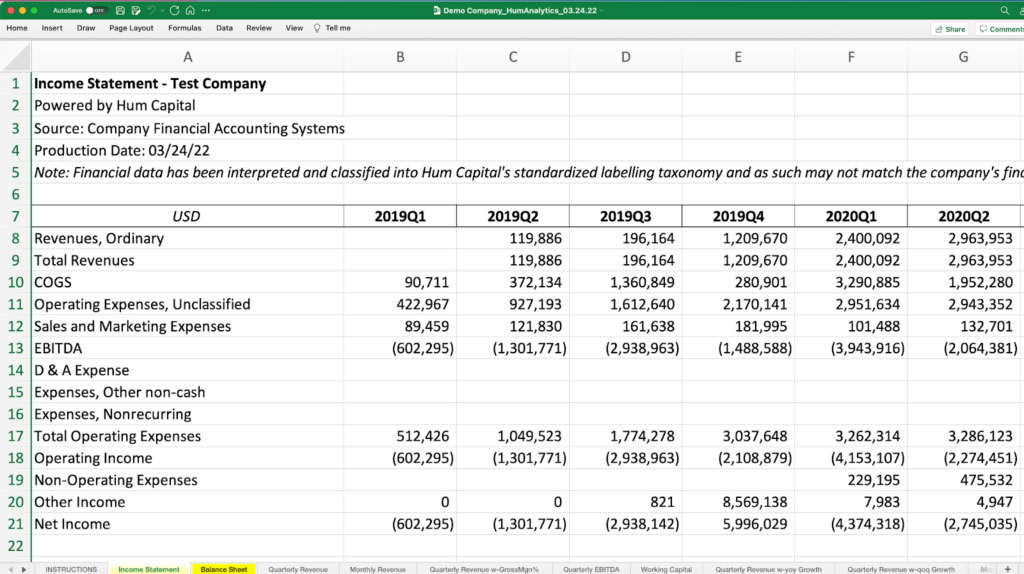Select the 2019Q4 Net Income cell

(x=738, y=524)
